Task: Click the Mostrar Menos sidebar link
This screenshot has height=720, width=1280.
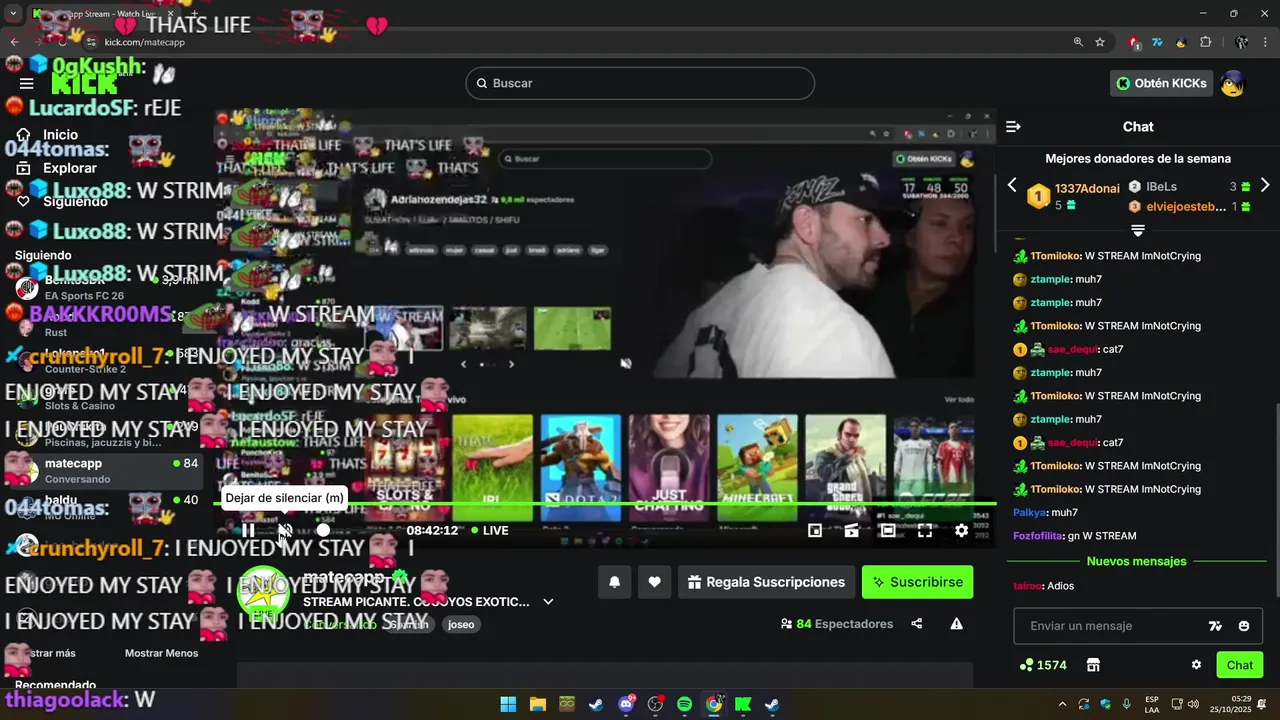Action: [x=161, y=653]
